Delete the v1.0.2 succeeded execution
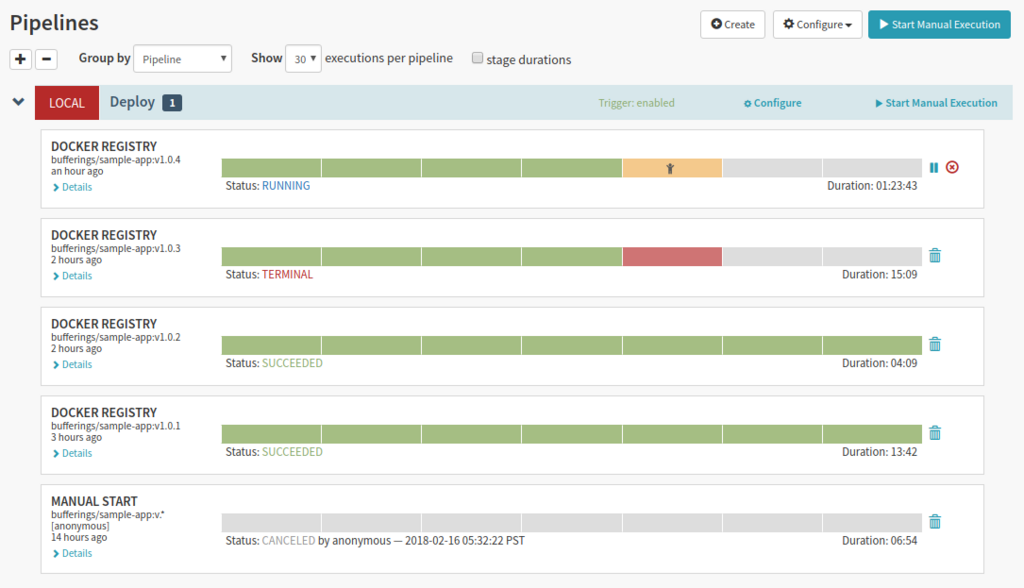Viewport: 1024px width, 588px height. point(935,344)
